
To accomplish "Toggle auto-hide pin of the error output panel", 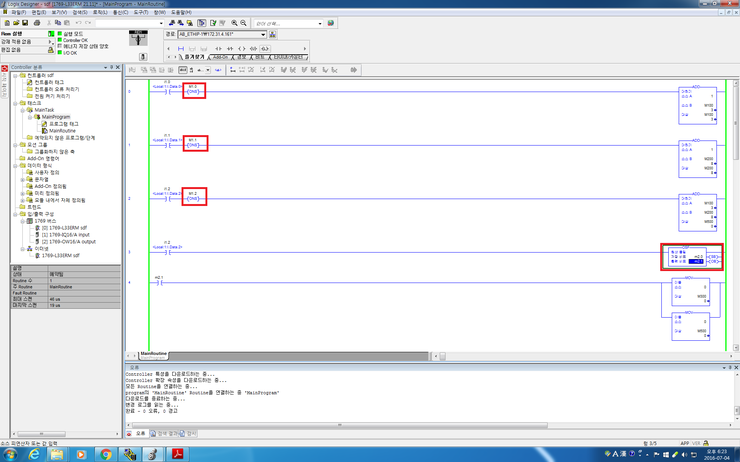I will pyautogui.click(x=730, y=367).
